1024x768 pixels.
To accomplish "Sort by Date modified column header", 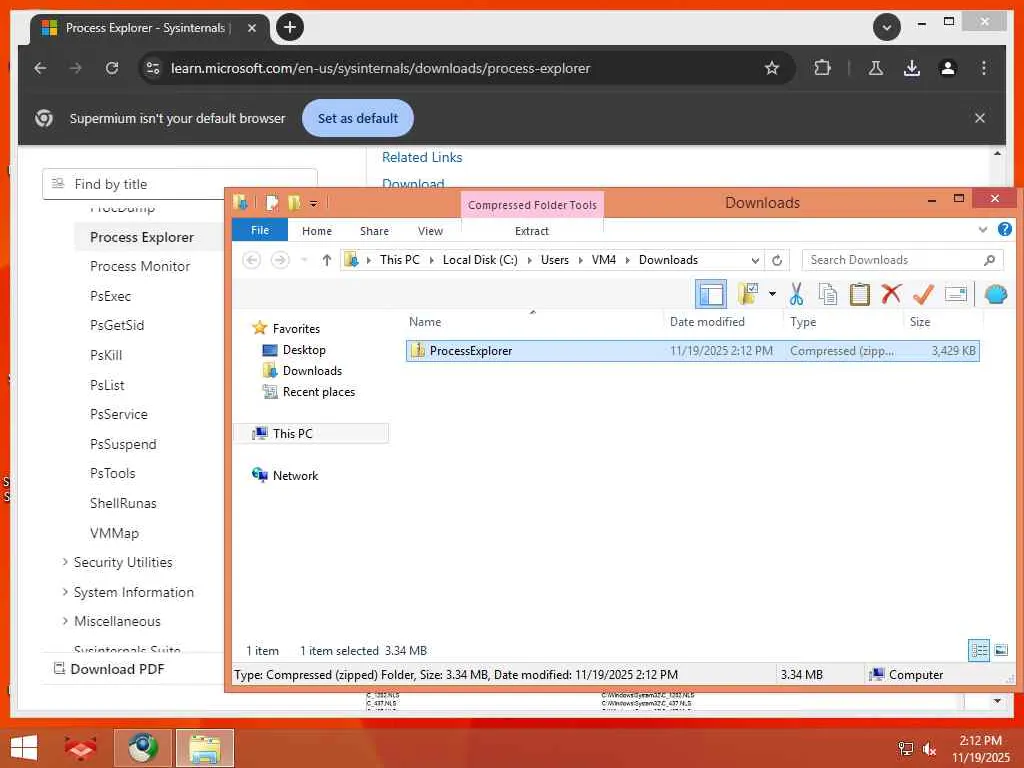I will (x=707, y=321).
